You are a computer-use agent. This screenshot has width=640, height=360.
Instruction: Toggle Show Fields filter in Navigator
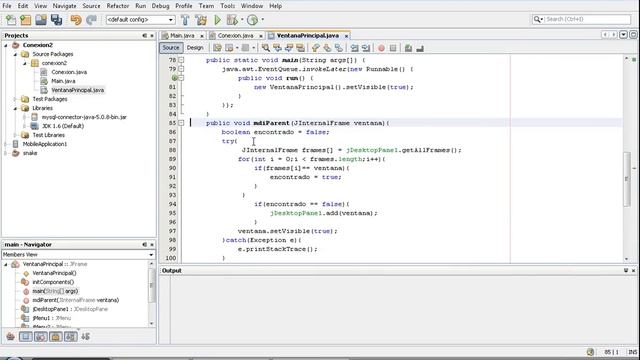pyautogui.click(x=25, y=337)
